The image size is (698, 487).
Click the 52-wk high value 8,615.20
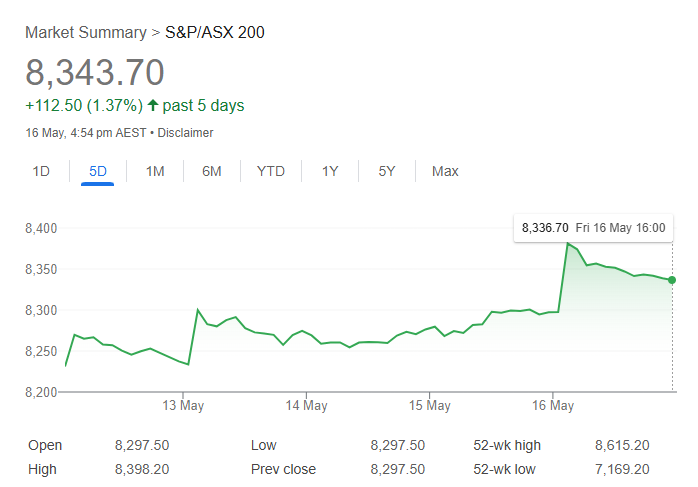[622, 445]
